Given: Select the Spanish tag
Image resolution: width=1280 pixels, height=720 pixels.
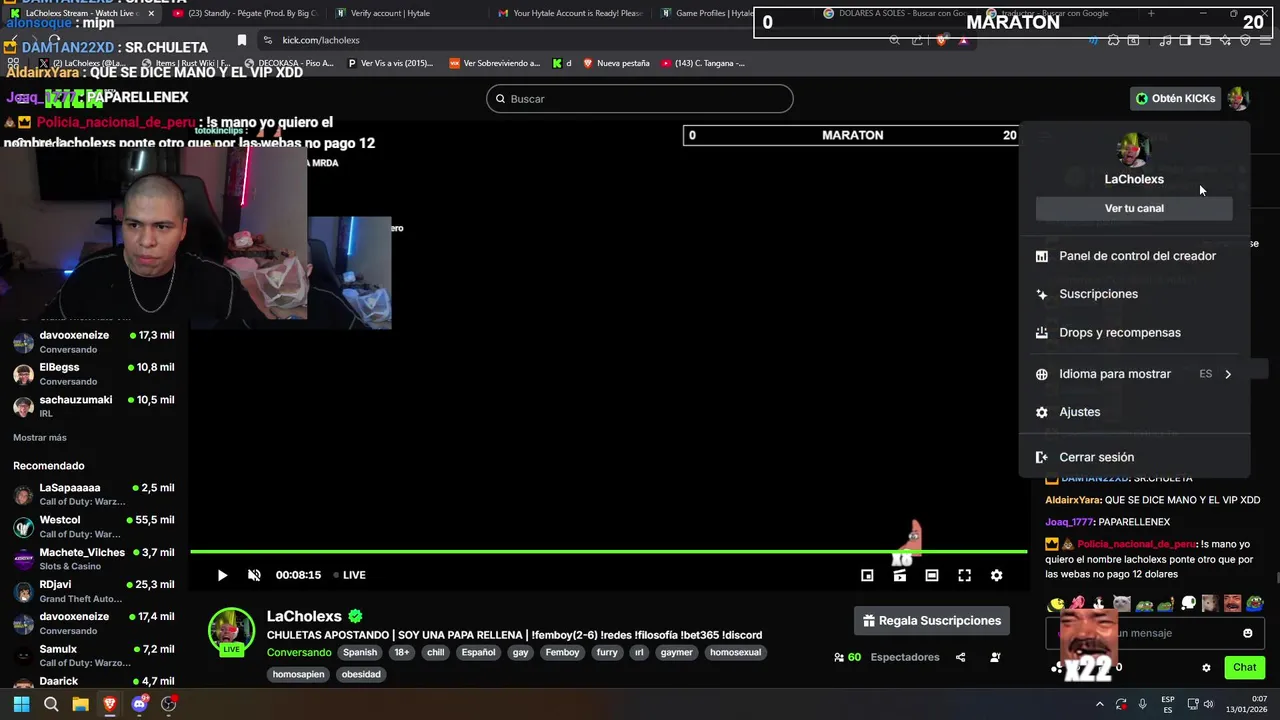Looking at the screenshot, I should click(360, 652).
